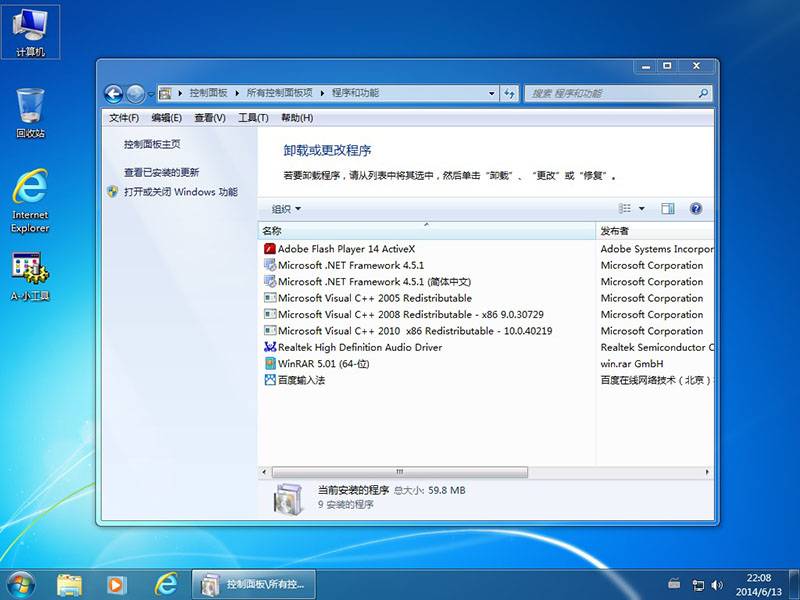Click publisher win.rar GmbH

pyautogui.click(x=632, y=364)
